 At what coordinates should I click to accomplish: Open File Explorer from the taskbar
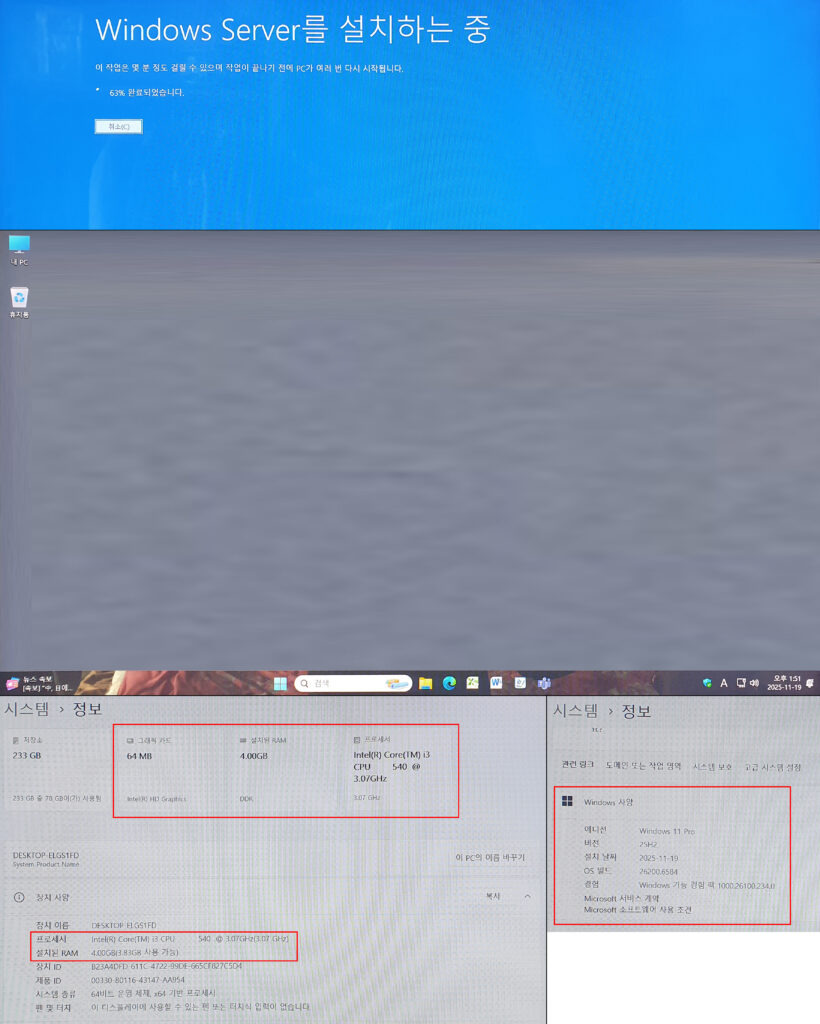click(426, 683)
